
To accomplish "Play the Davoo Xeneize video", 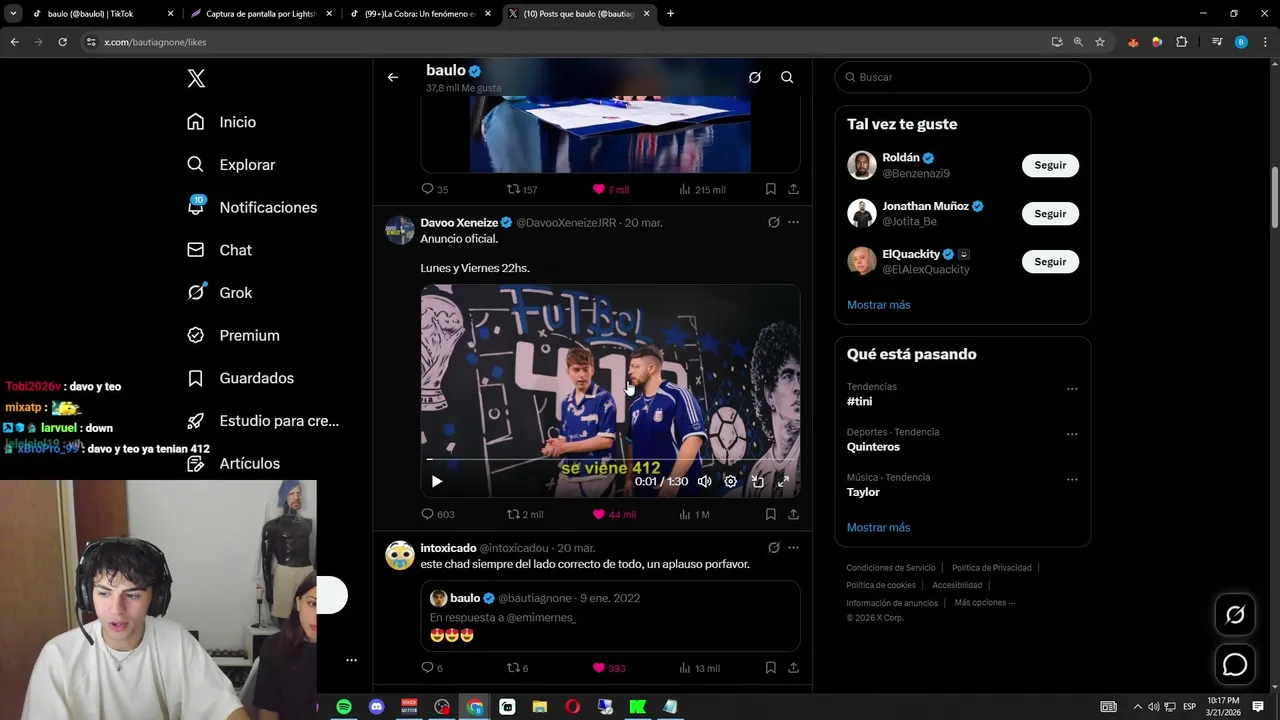I will point(437,481).
